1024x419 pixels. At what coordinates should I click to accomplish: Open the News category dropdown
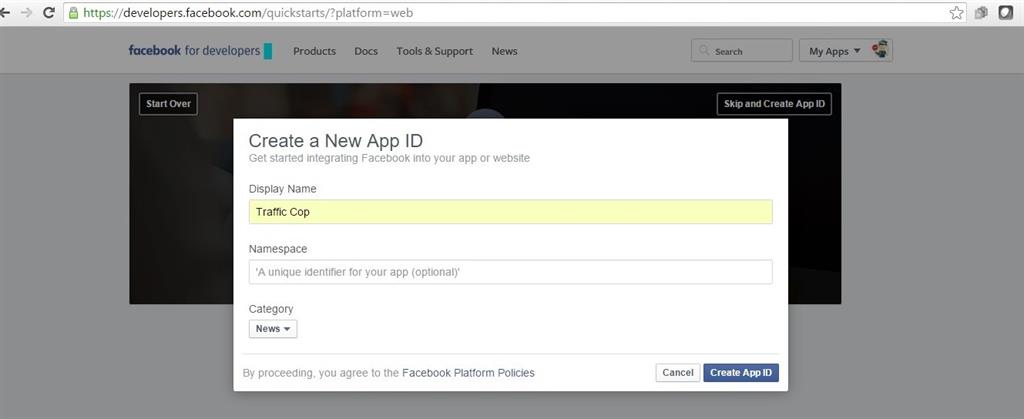[x=273, y=329]
